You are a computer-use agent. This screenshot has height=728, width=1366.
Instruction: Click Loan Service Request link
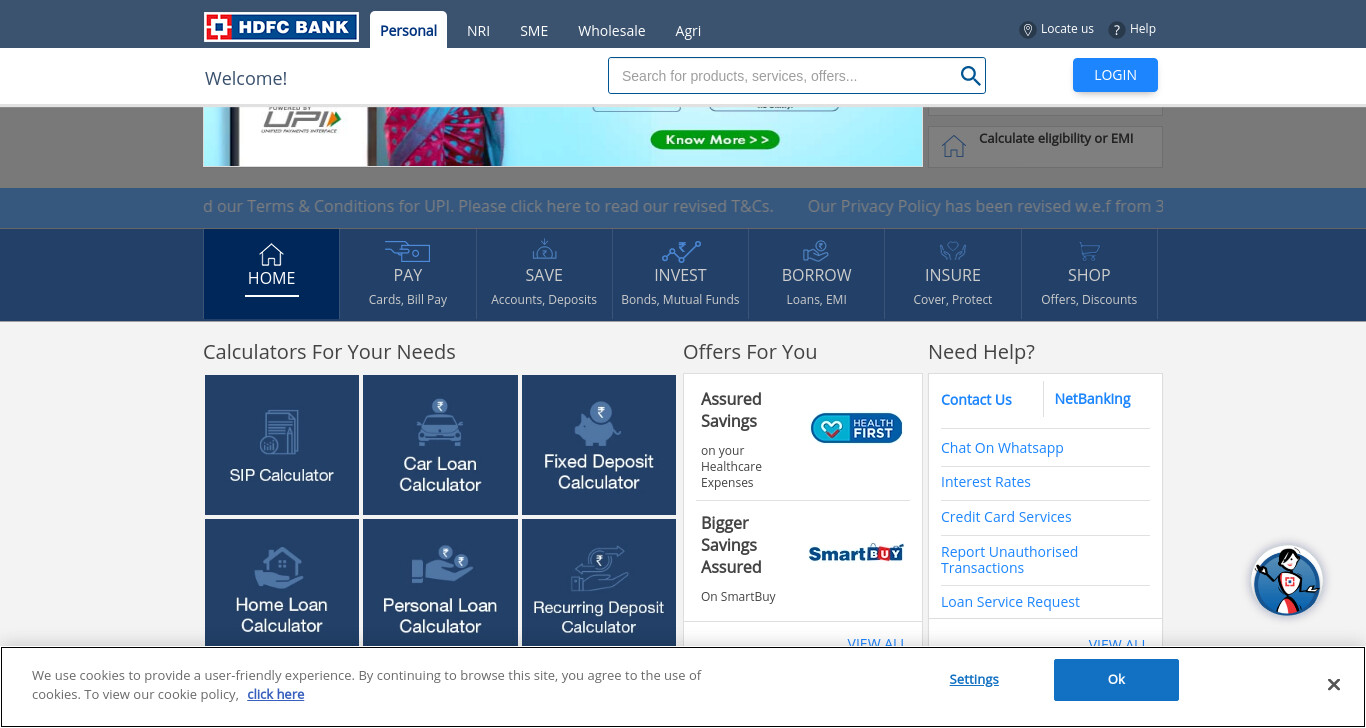pos(1010,602)
